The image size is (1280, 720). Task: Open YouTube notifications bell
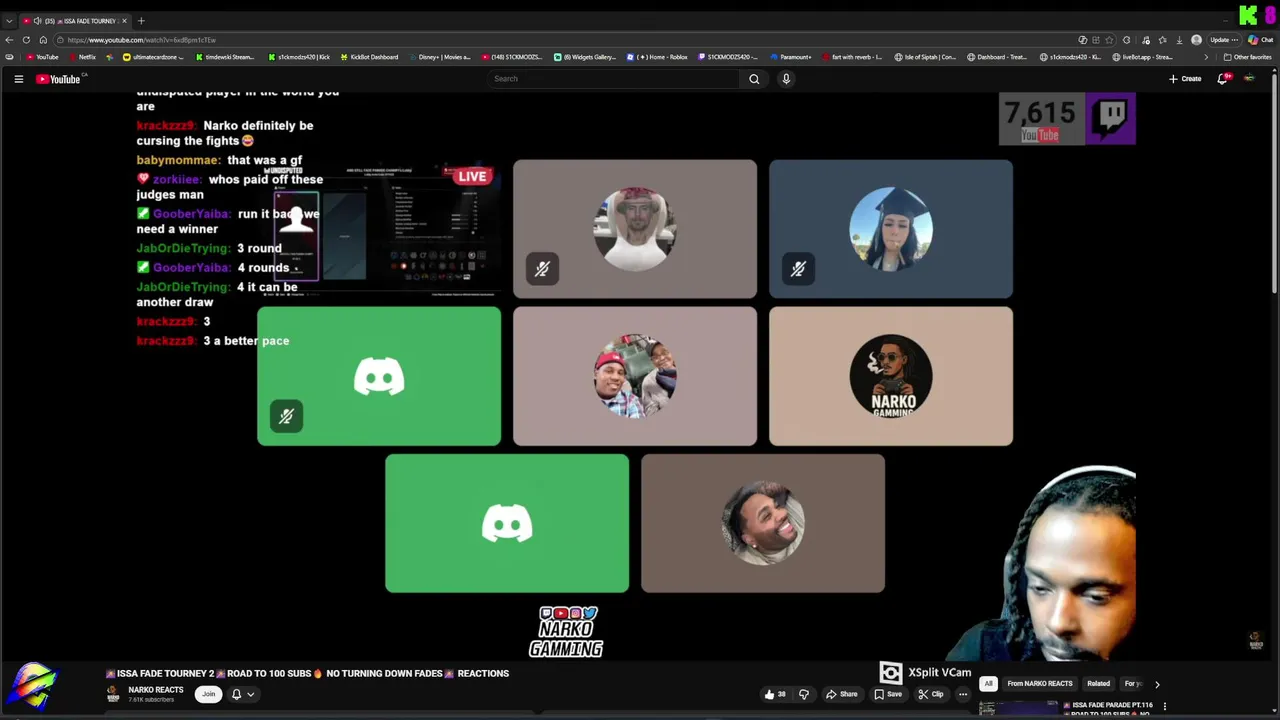point(1222,79)
